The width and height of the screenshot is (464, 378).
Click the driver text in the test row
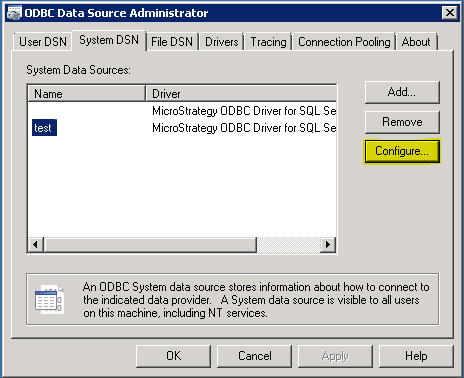tap(244, 128)
